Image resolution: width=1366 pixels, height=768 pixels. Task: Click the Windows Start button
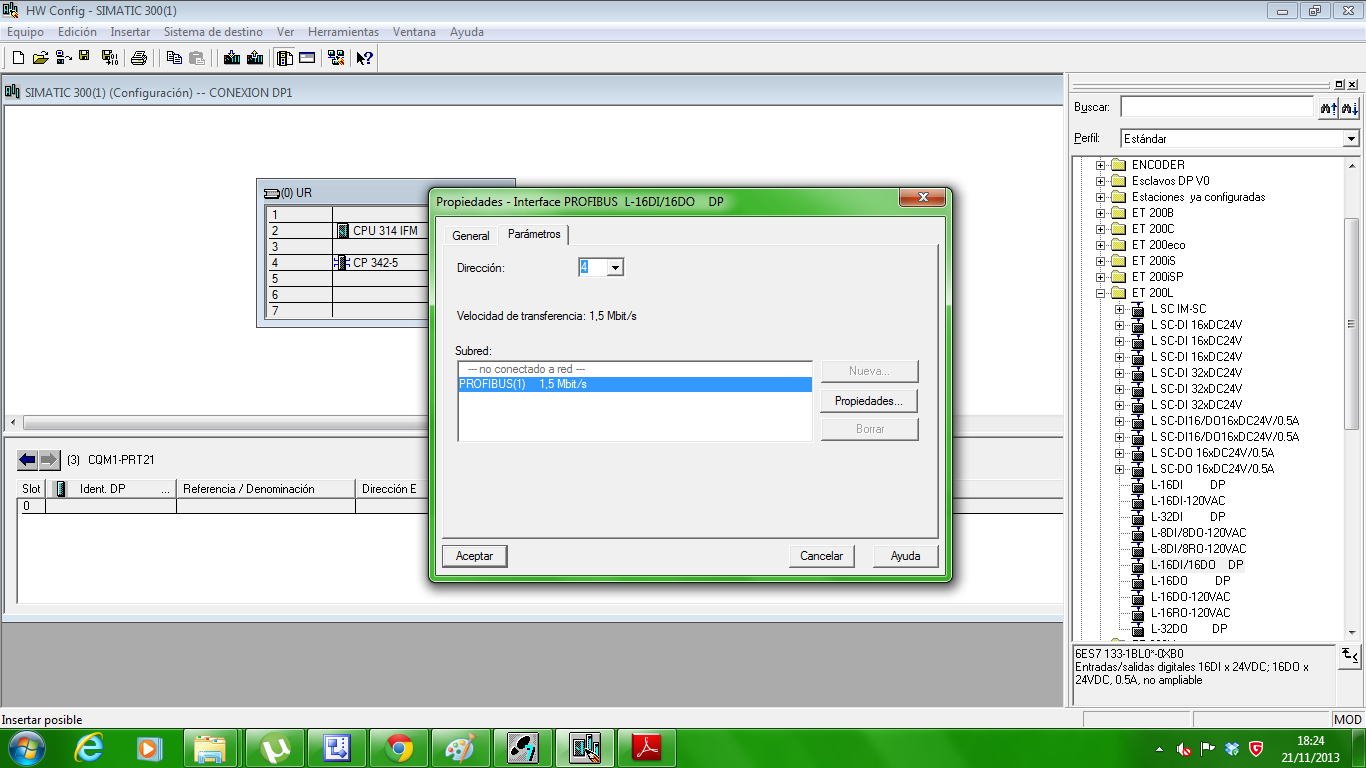pyautogui.click(x=26, y=747)
